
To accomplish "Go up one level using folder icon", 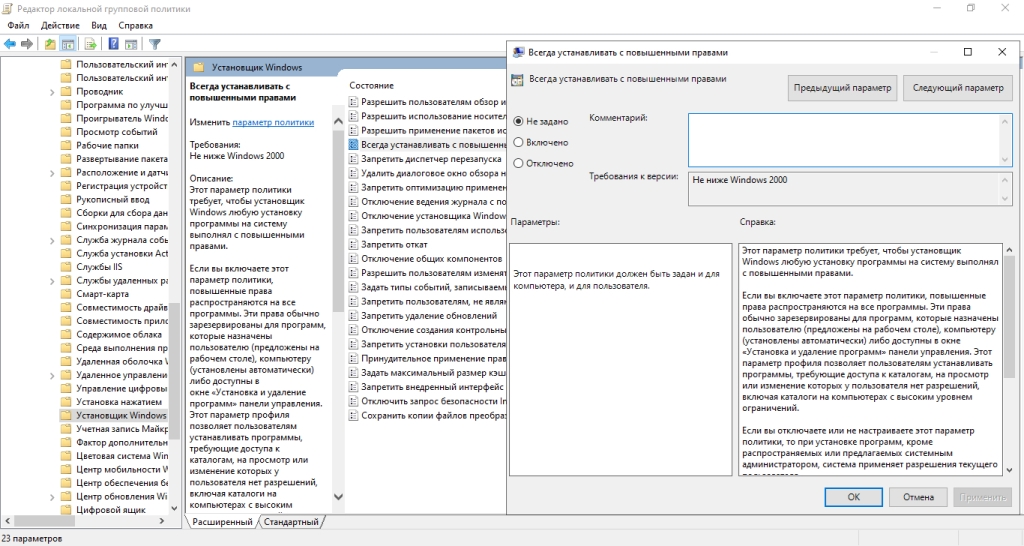I will (x=50, y=44).
